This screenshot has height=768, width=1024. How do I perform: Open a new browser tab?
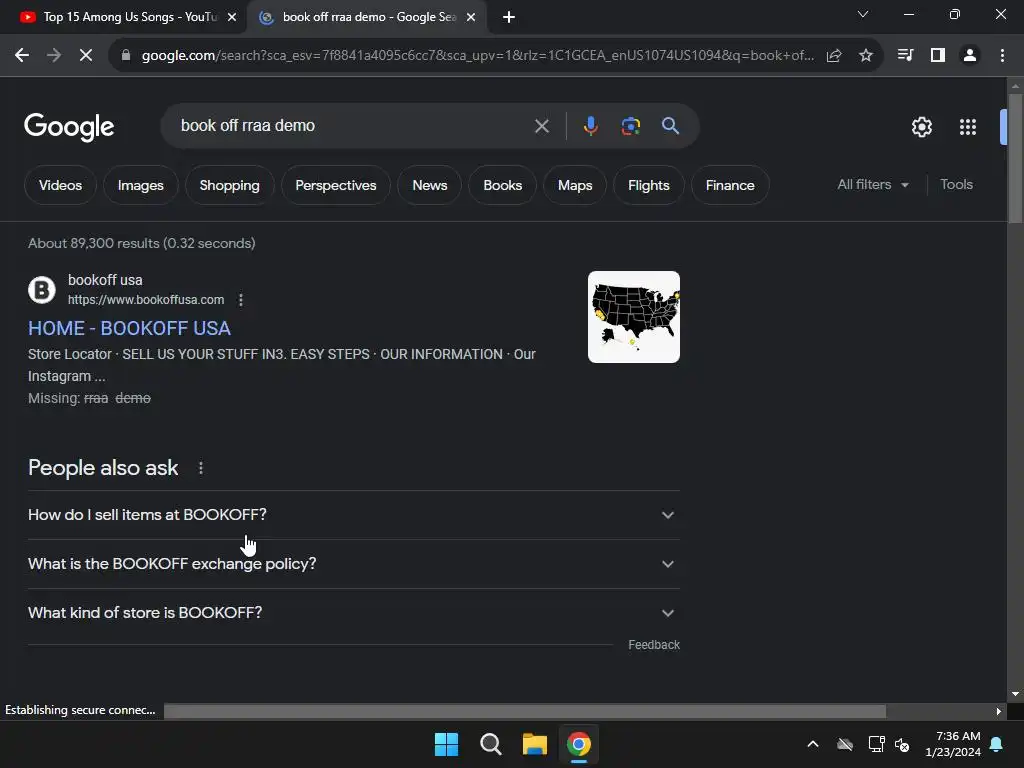click(509, 18)
